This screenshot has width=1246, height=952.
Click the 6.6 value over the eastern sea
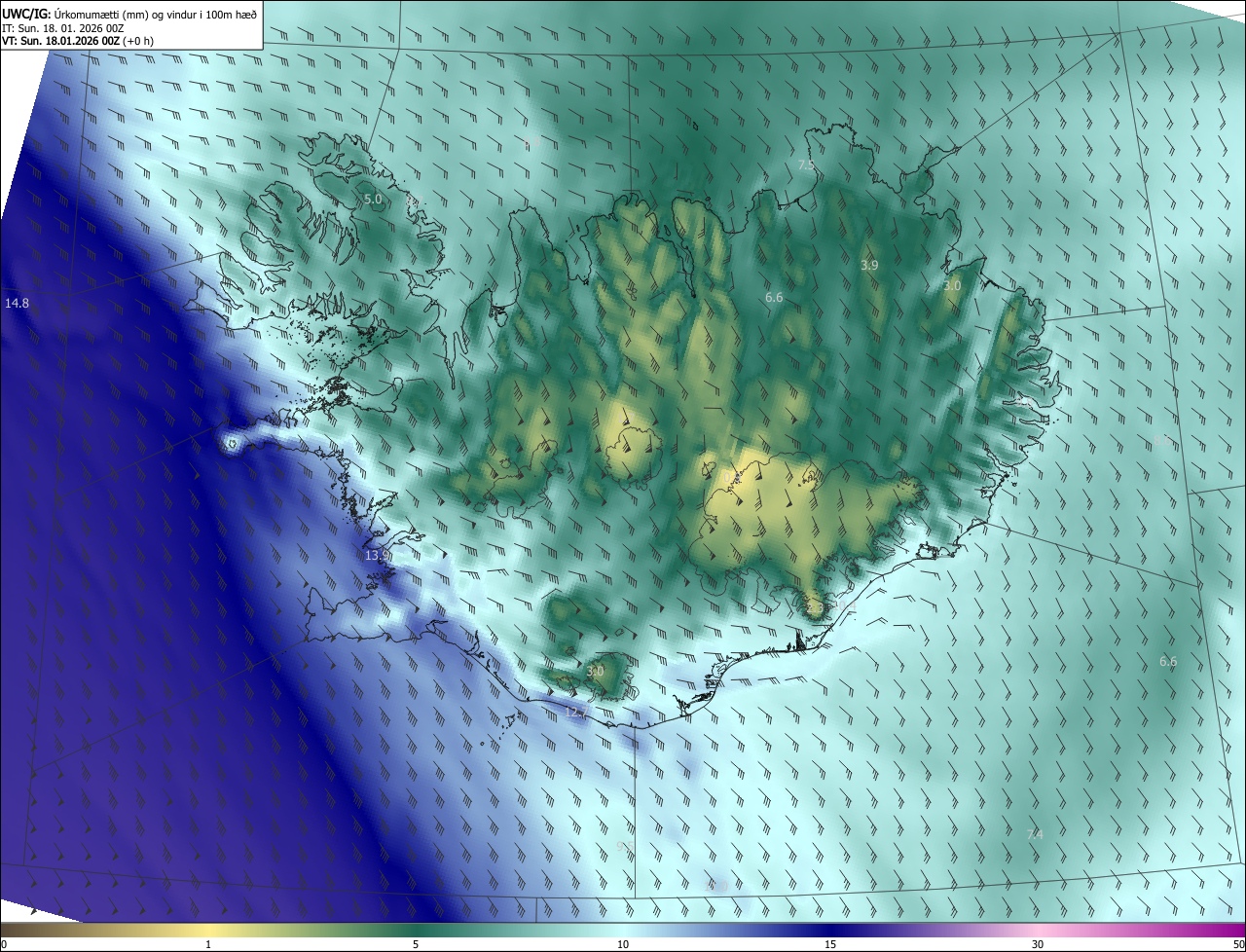pyautogui.click(x=1168, y=662)
